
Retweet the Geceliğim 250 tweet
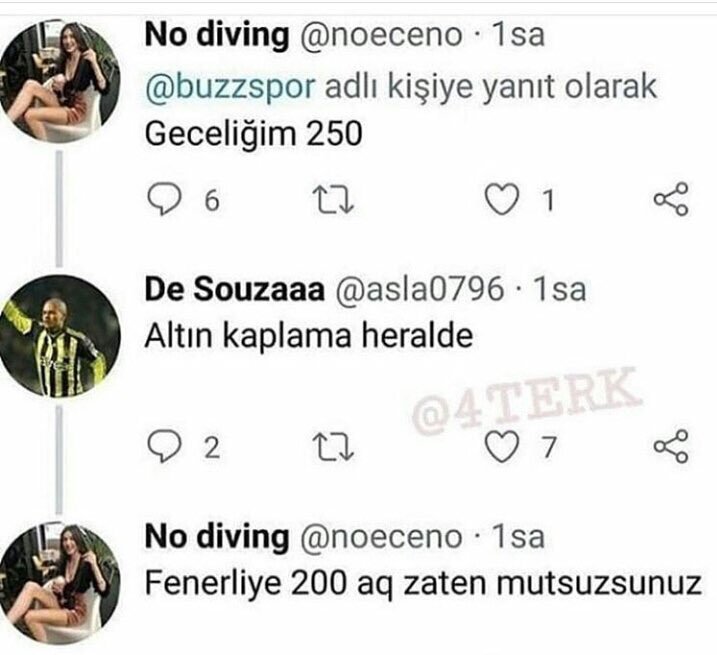[333, 200]
